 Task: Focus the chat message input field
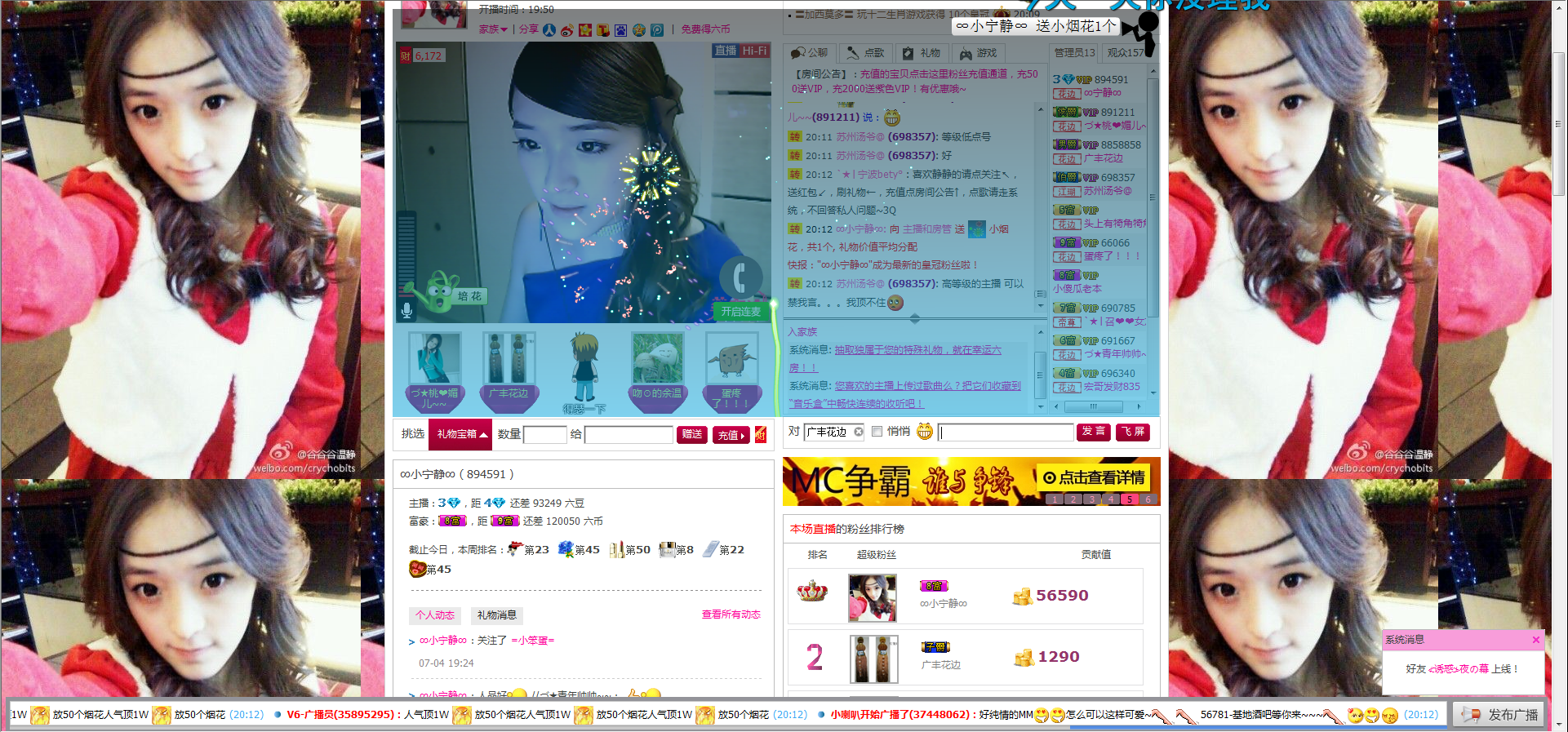[1006, 432]
